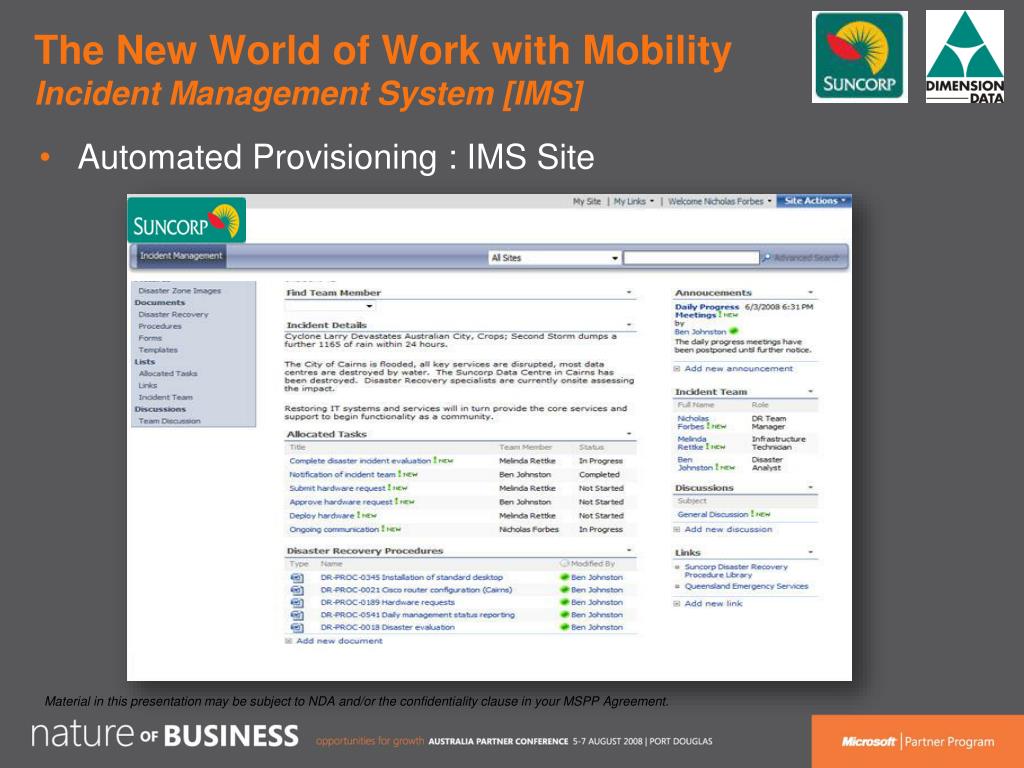Image resolution: width=1024 pixels, height=768 pixels.
Task: Open Allocated Tasks in Lists sidebar
Action: pos(168,374)
